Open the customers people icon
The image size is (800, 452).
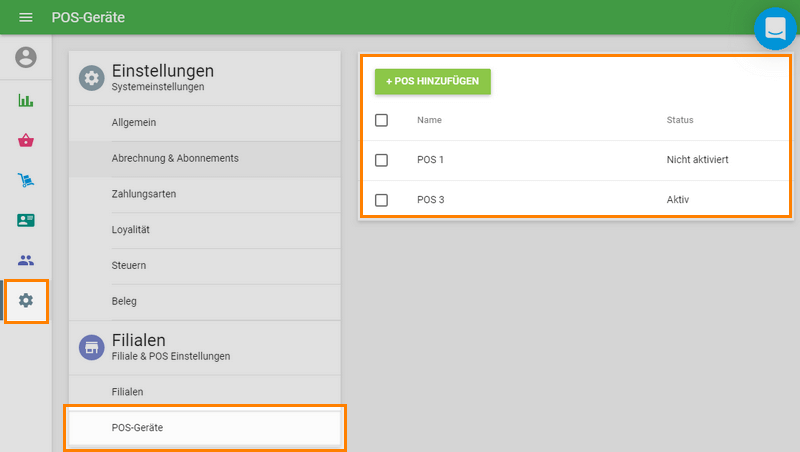pos(26,260)
